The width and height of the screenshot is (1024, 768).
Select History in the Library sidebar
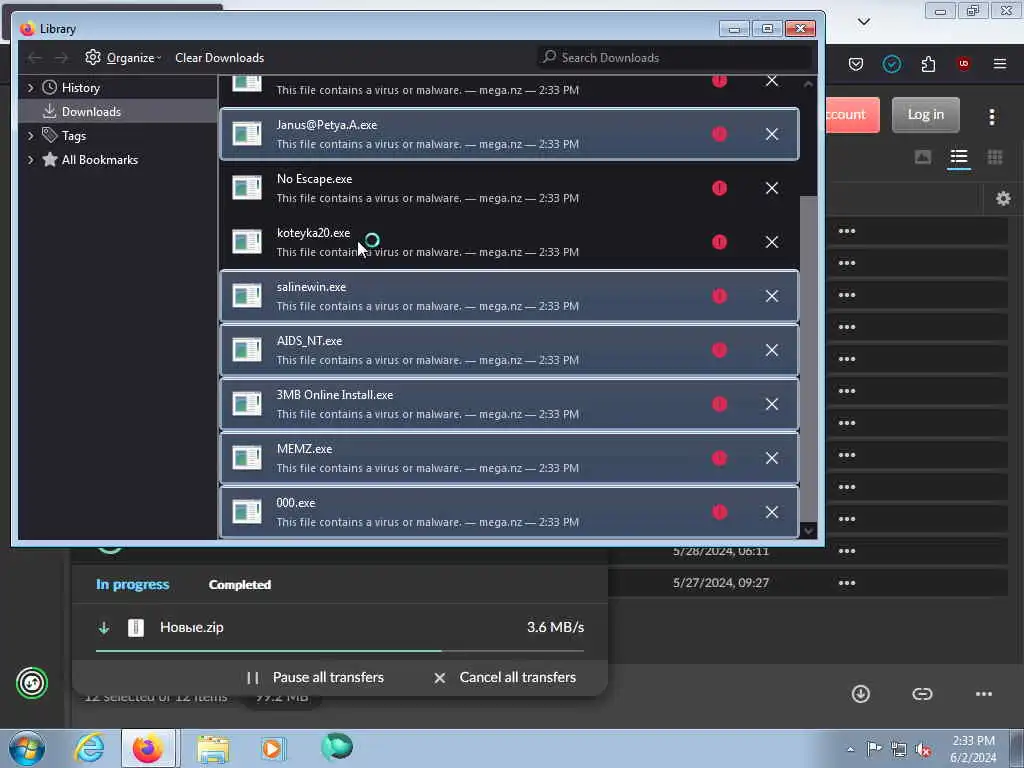click(x=80, y=88)
